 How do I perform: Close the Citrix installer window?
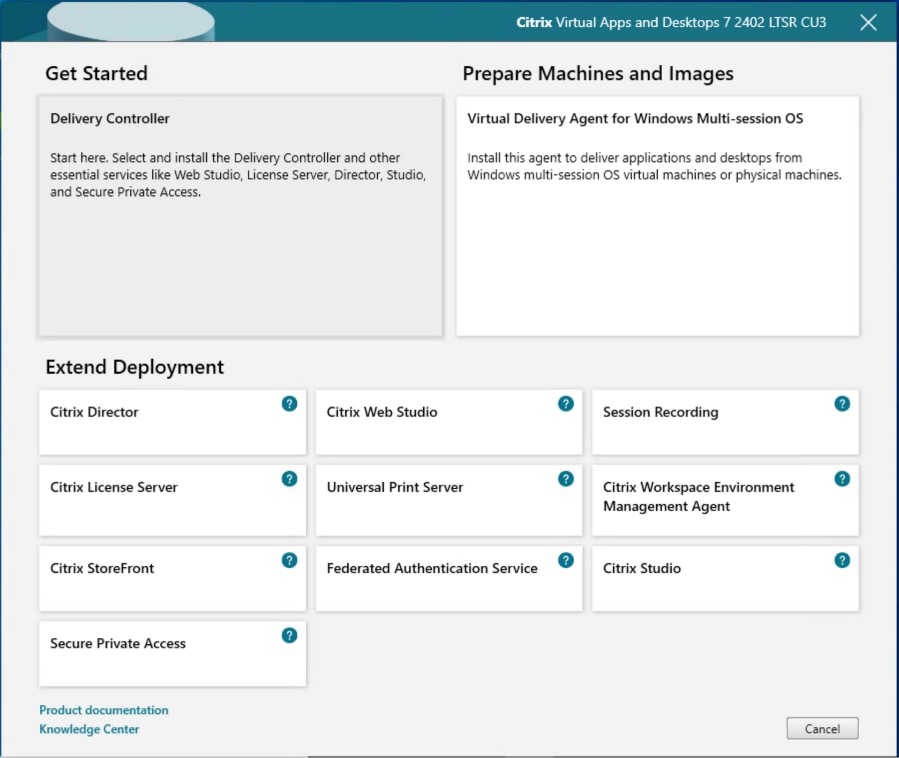[868, 23]
